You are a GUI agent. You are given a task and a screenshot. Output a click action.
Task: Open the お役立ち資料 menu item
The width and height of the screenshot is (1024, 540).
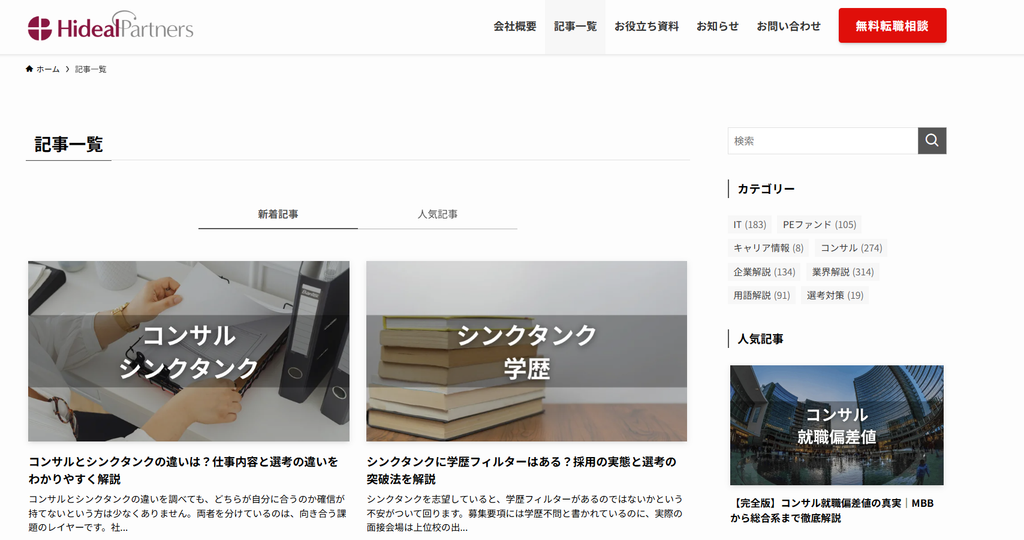646,26
